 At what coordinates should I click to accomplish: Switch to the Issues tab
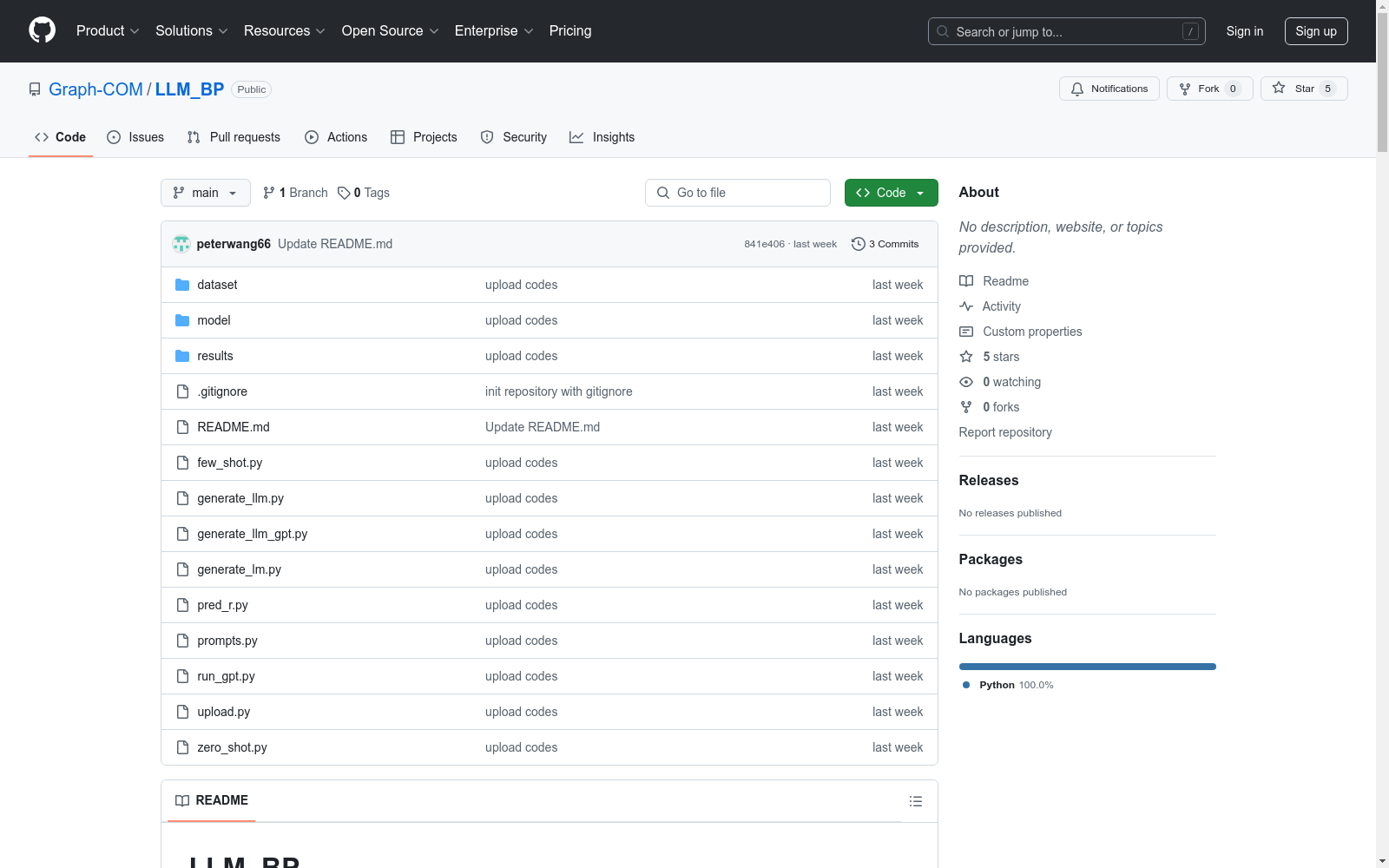[135, 137]
